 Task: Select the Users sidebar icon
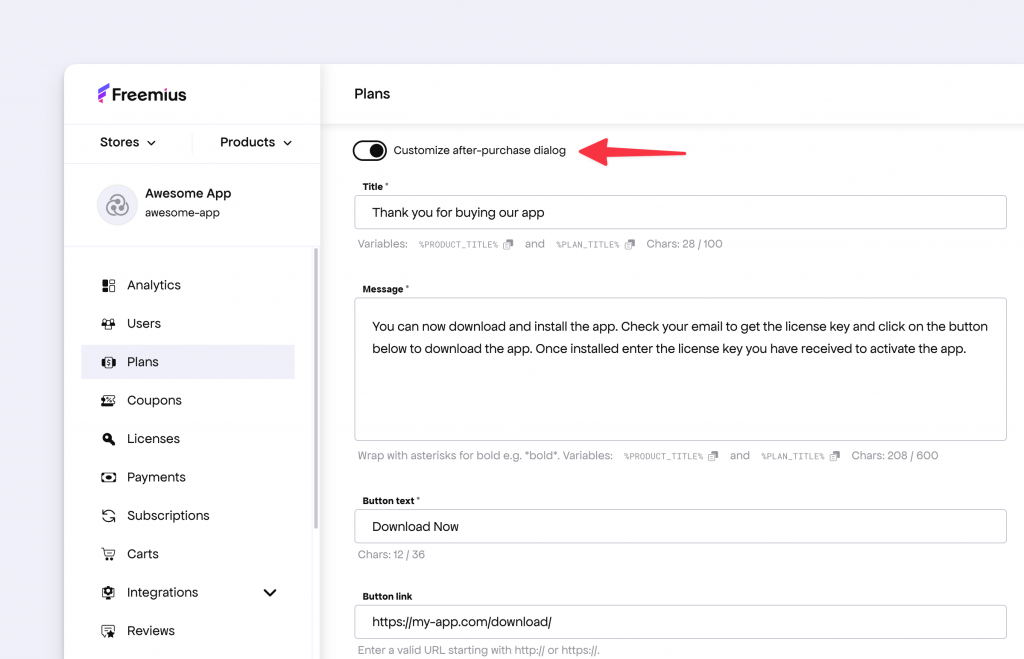pos(108,323)
